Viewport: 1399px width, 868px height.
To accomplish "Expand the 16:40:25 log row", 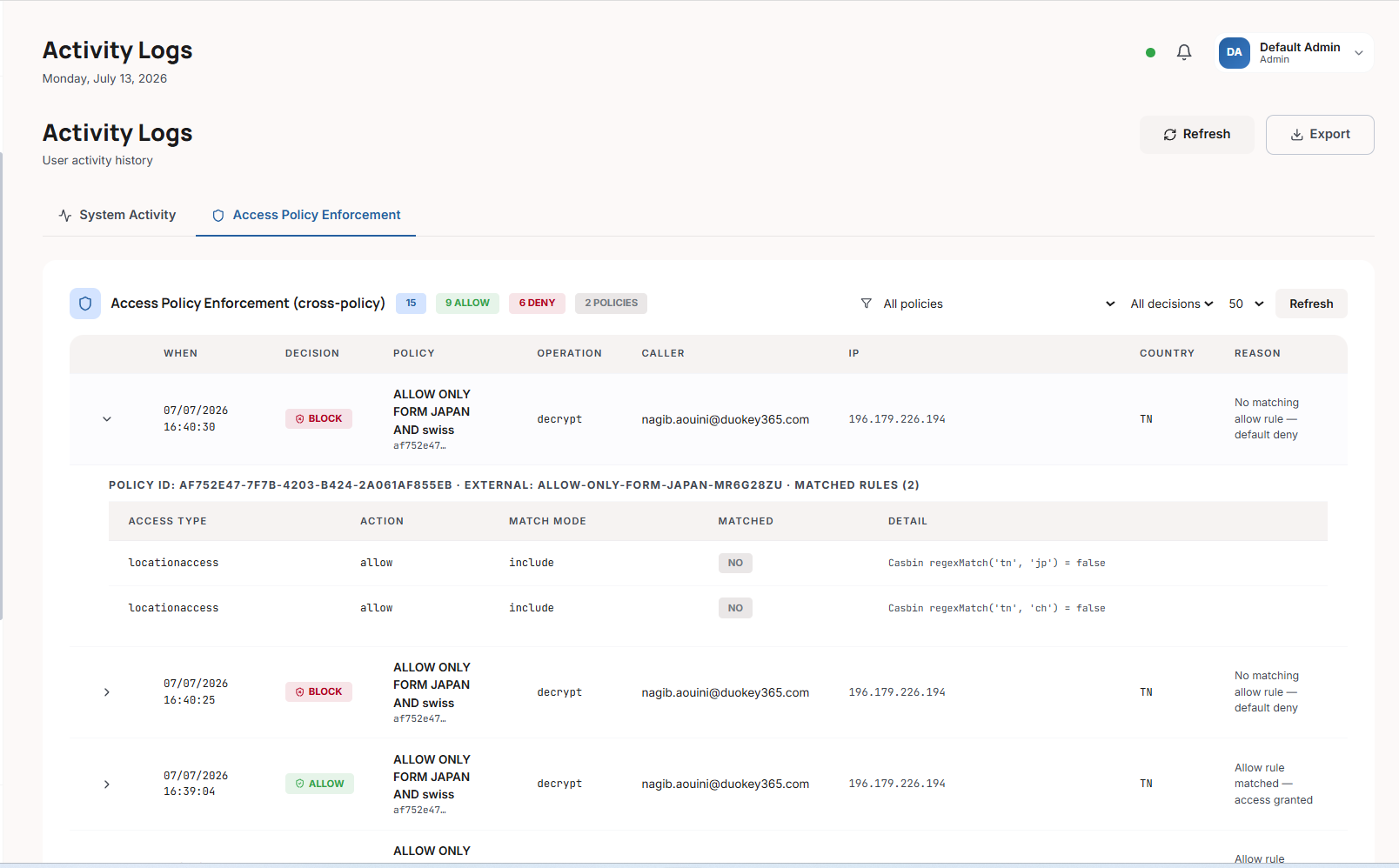I will click(x=107, y=692).
